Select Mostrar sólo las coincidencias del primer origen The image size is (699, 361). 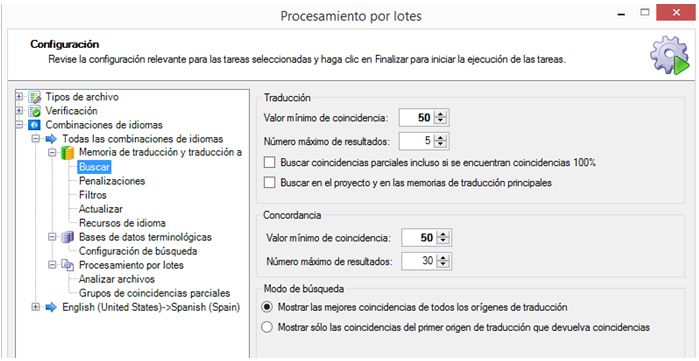click(267, 328)
